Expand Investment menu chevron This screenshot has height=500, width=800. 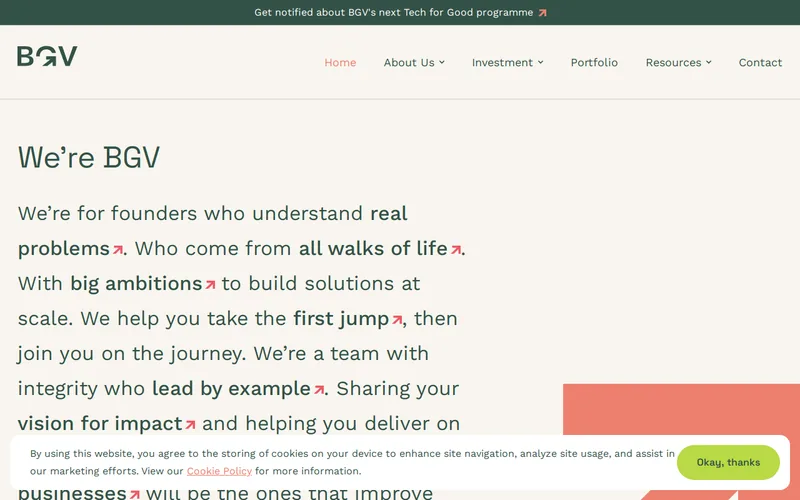(540, 62)
